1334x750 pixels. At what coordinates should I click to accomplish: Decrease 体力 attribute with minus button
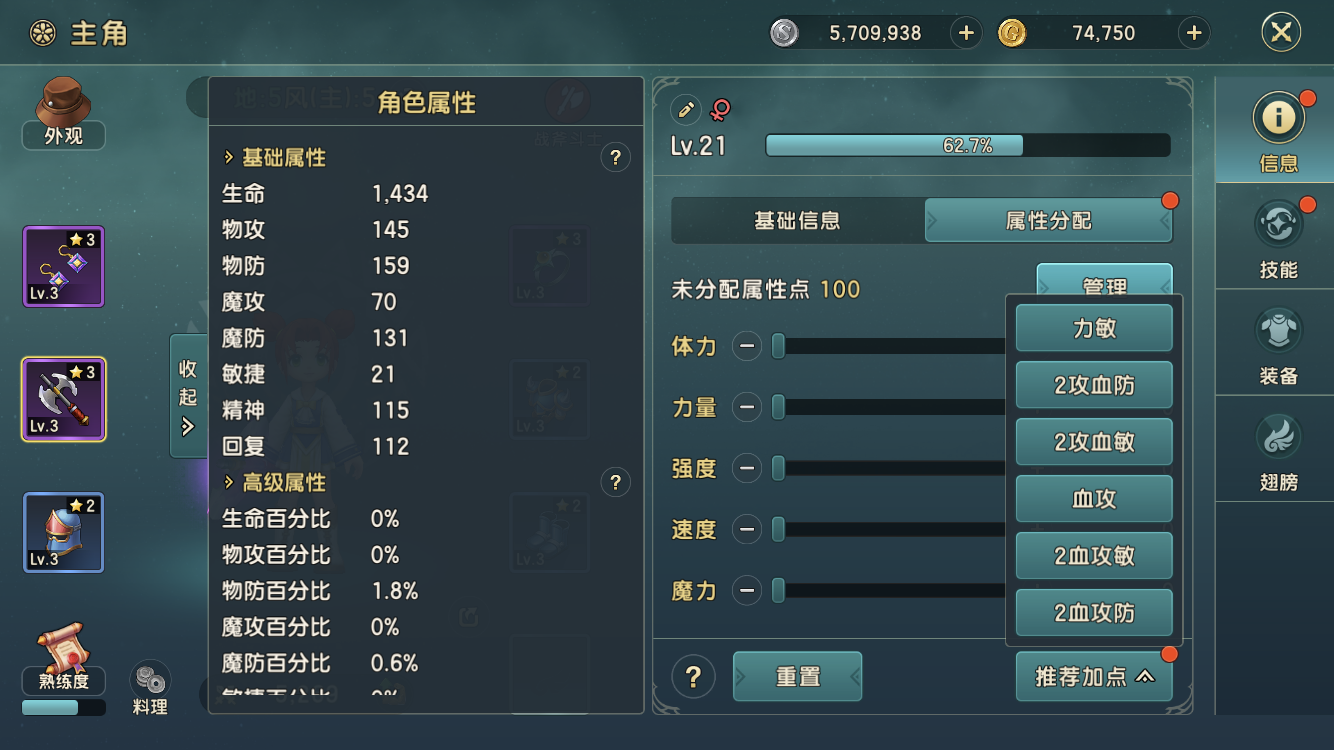pos(747,347)
